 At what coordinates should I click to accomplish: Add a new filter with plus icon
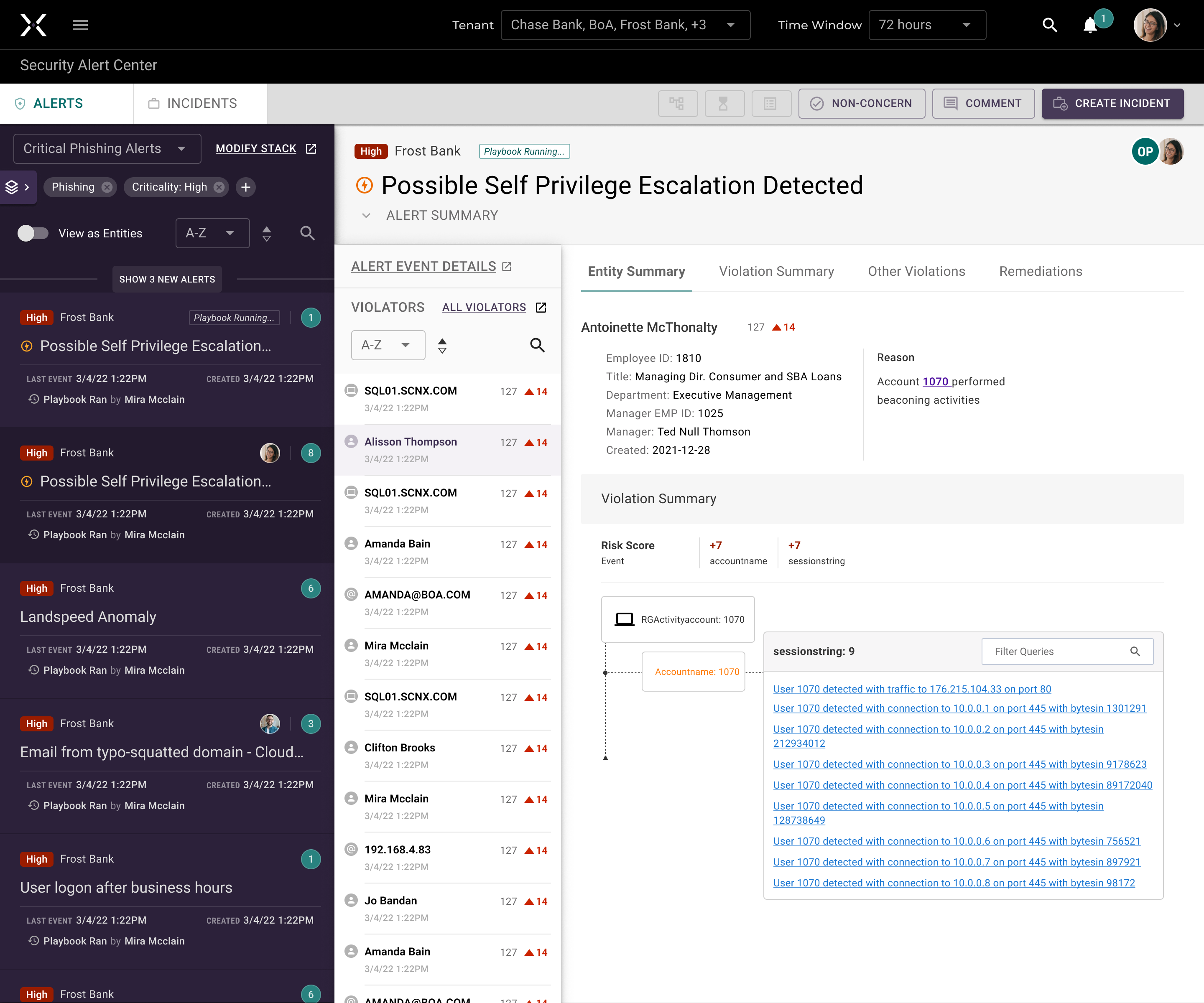tap(245, 187)
